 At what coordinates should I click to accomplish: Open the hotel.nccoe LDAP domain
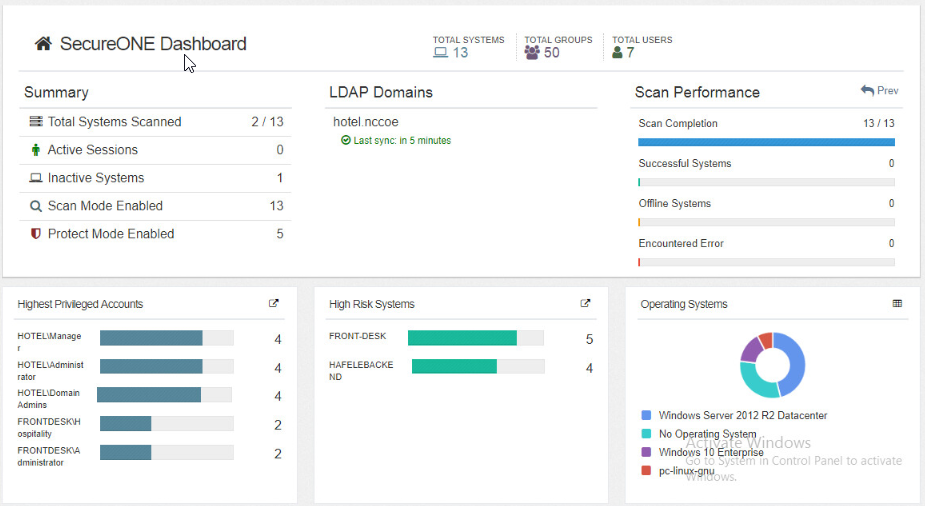366,122
